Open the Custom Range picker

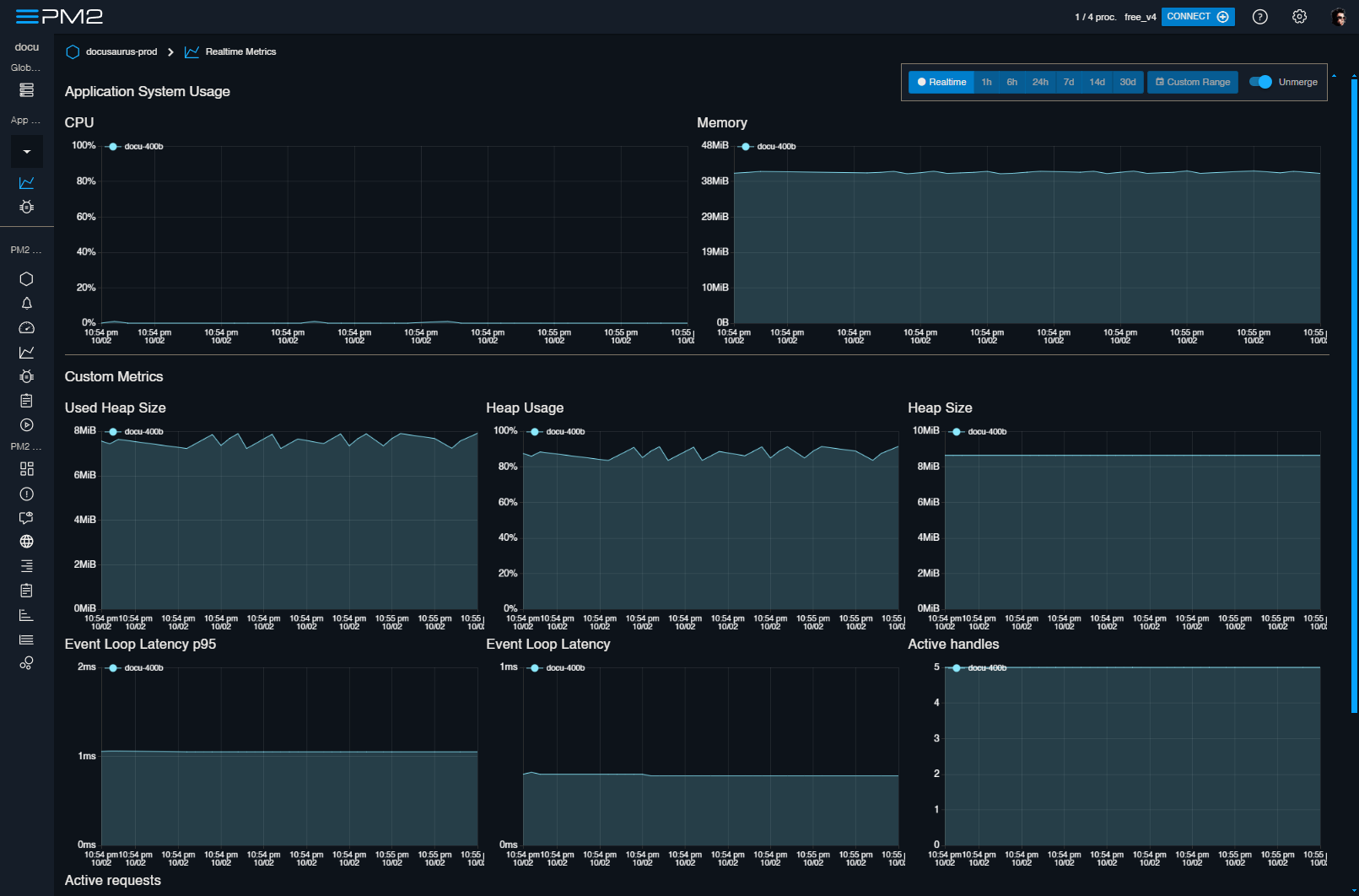(1193, 82)
